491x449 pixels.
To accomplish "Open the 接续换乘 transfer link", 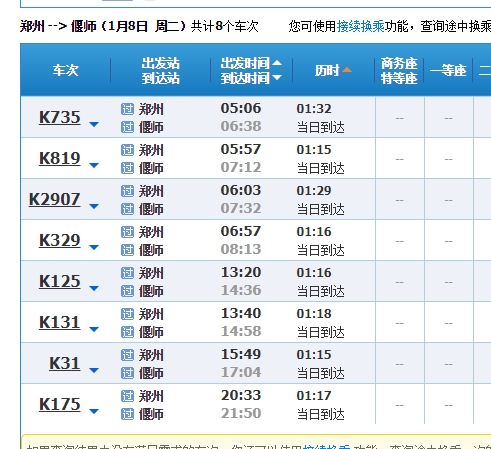I will point(361,26).
